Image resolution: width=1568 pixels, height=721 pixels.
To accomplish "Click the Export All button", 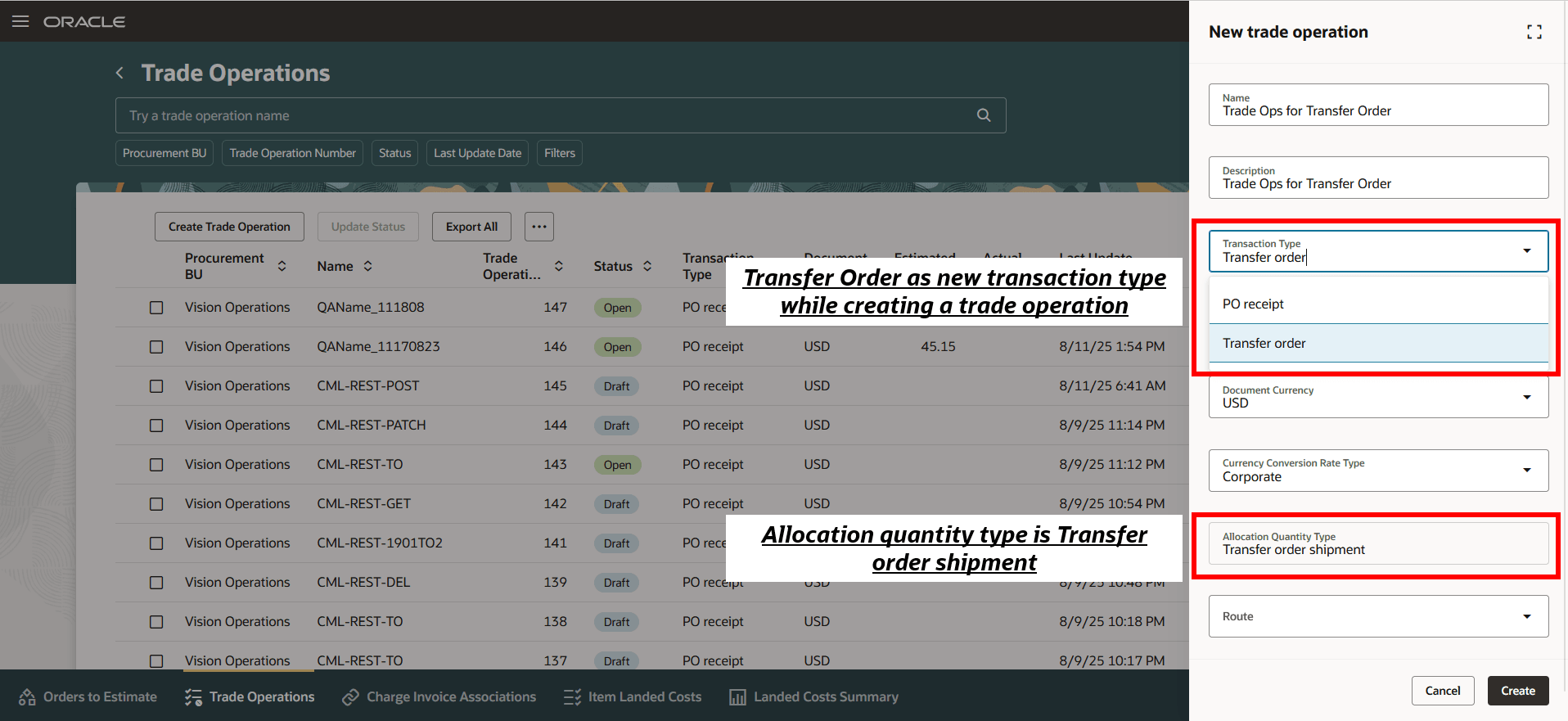I will (471, 227).
